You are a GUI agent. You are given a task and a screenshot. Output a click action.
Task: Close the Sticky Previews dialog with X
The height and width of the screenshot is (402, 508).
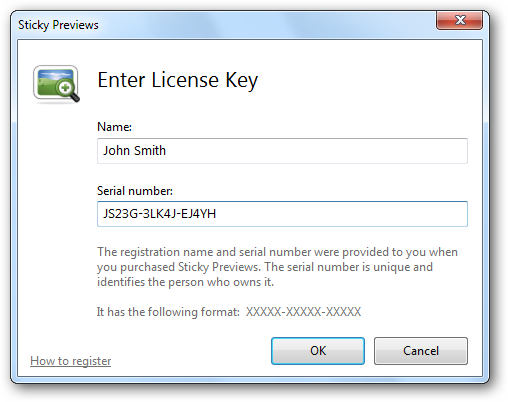[459, 20]
